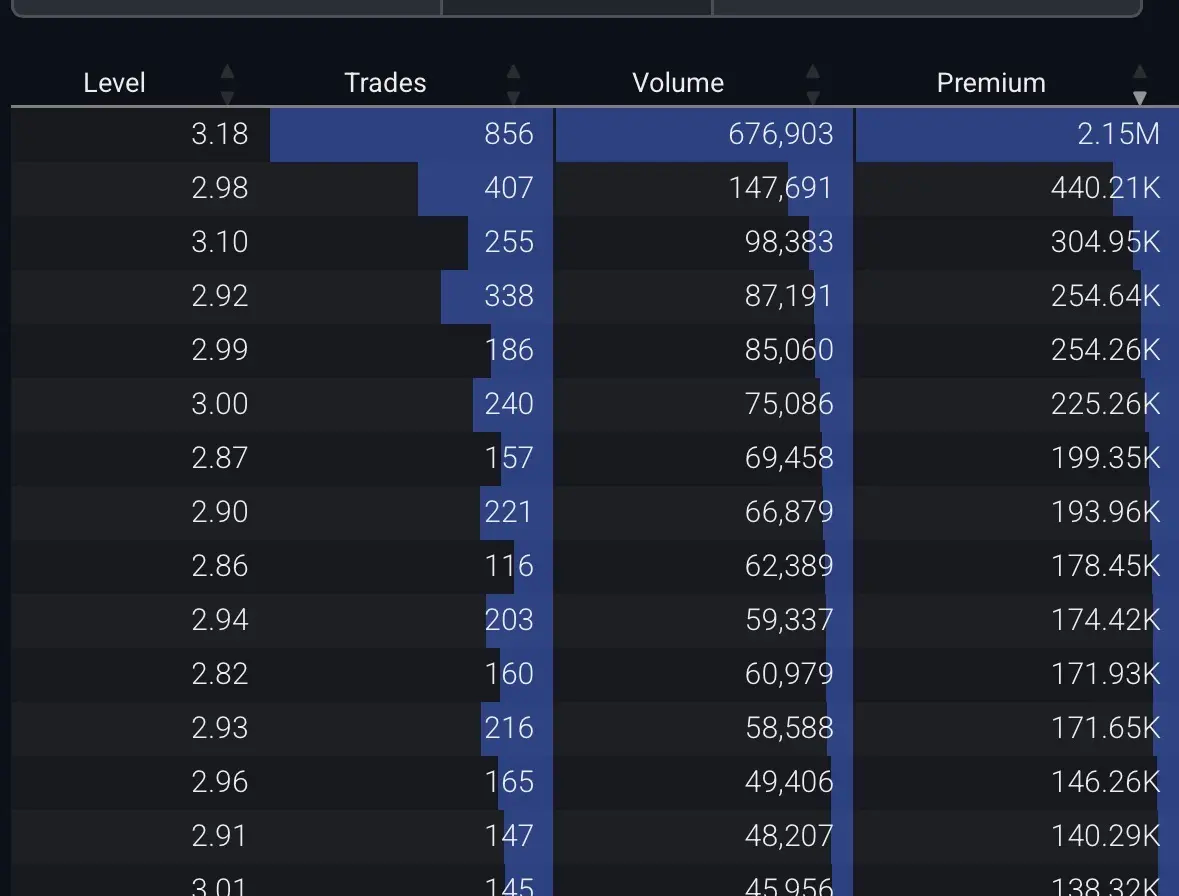The image size is (1179, 896).
Task: Click the 216 trades value
Action: (x=509, y=728)
